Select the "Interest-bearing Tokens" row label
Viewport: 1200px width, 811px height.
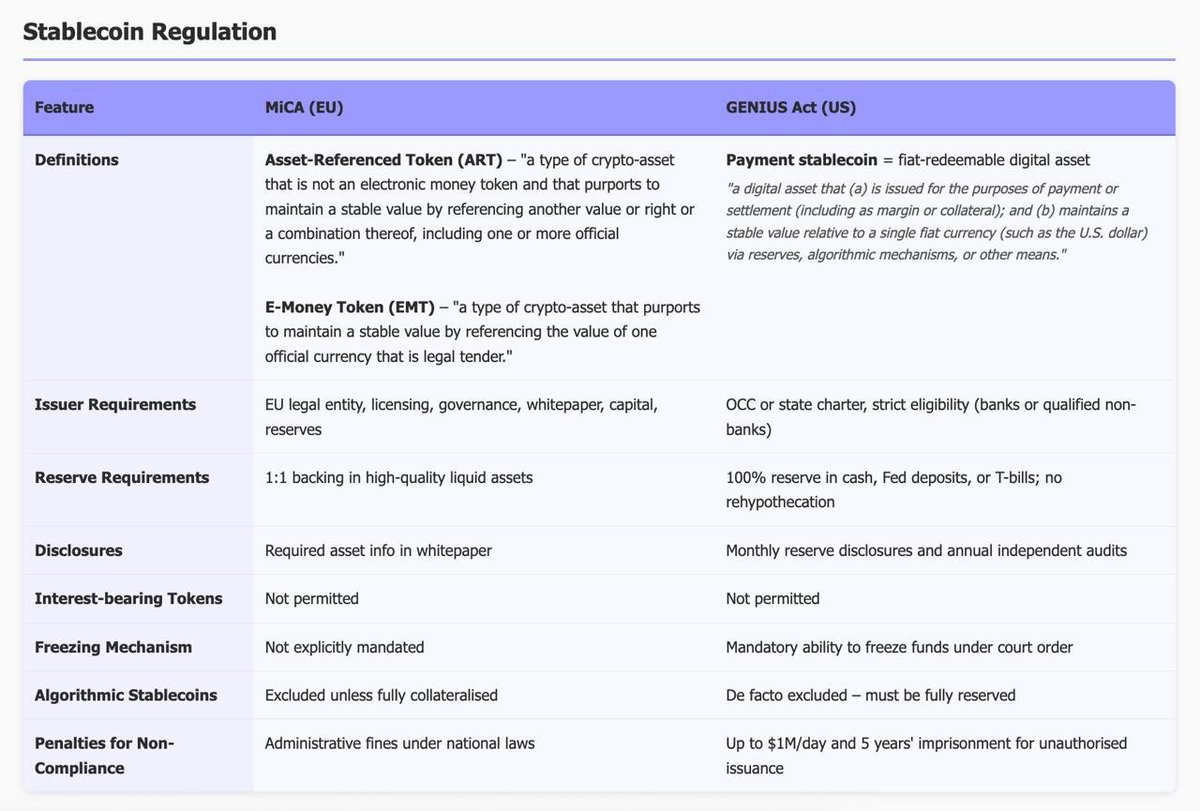[128, 599]
